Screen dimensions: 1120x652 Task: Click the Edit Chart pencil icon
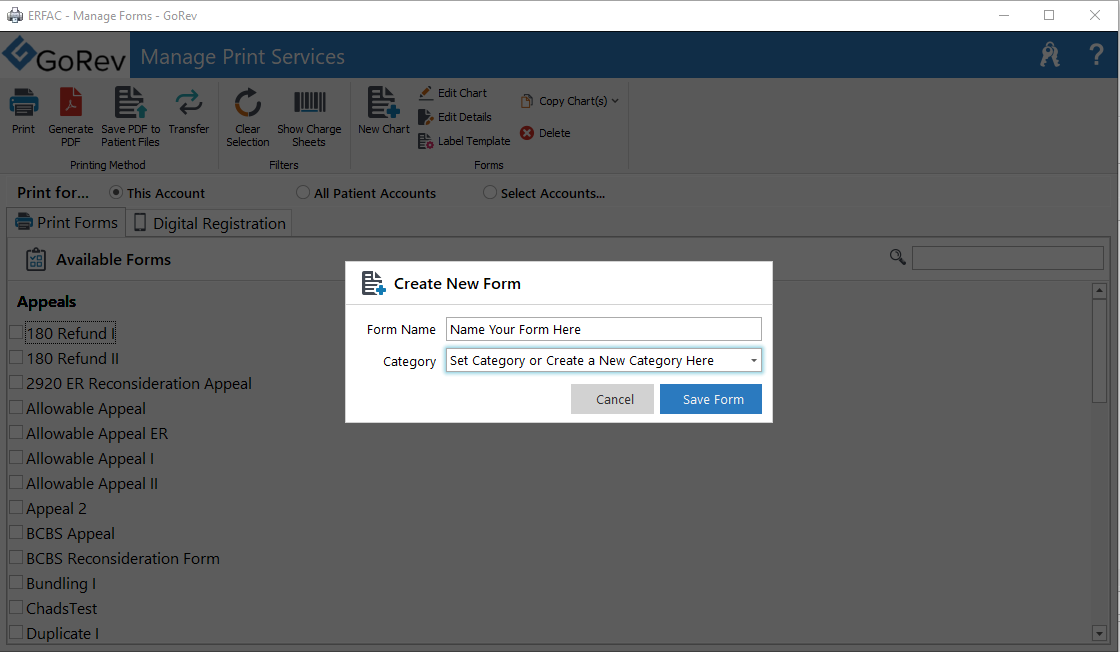point(426,93)
